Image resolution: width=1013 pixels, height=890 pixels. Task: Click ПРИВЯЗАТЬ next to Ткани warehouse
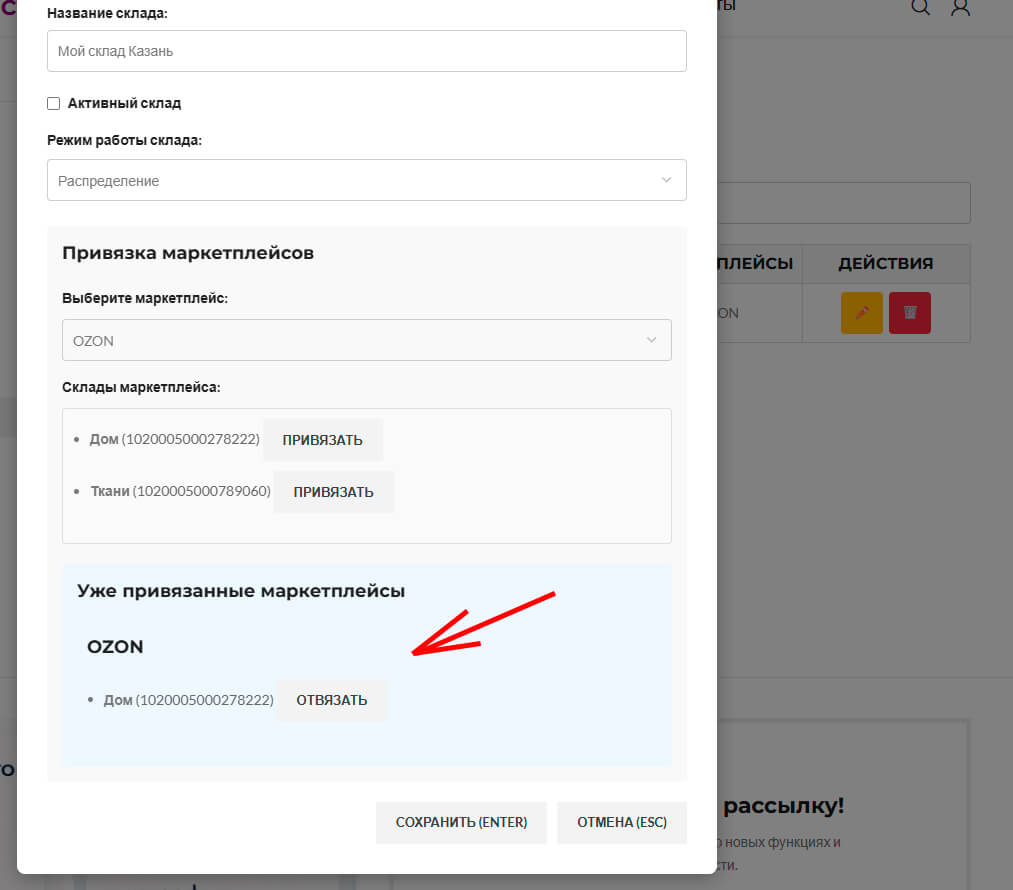click(333, 492)
